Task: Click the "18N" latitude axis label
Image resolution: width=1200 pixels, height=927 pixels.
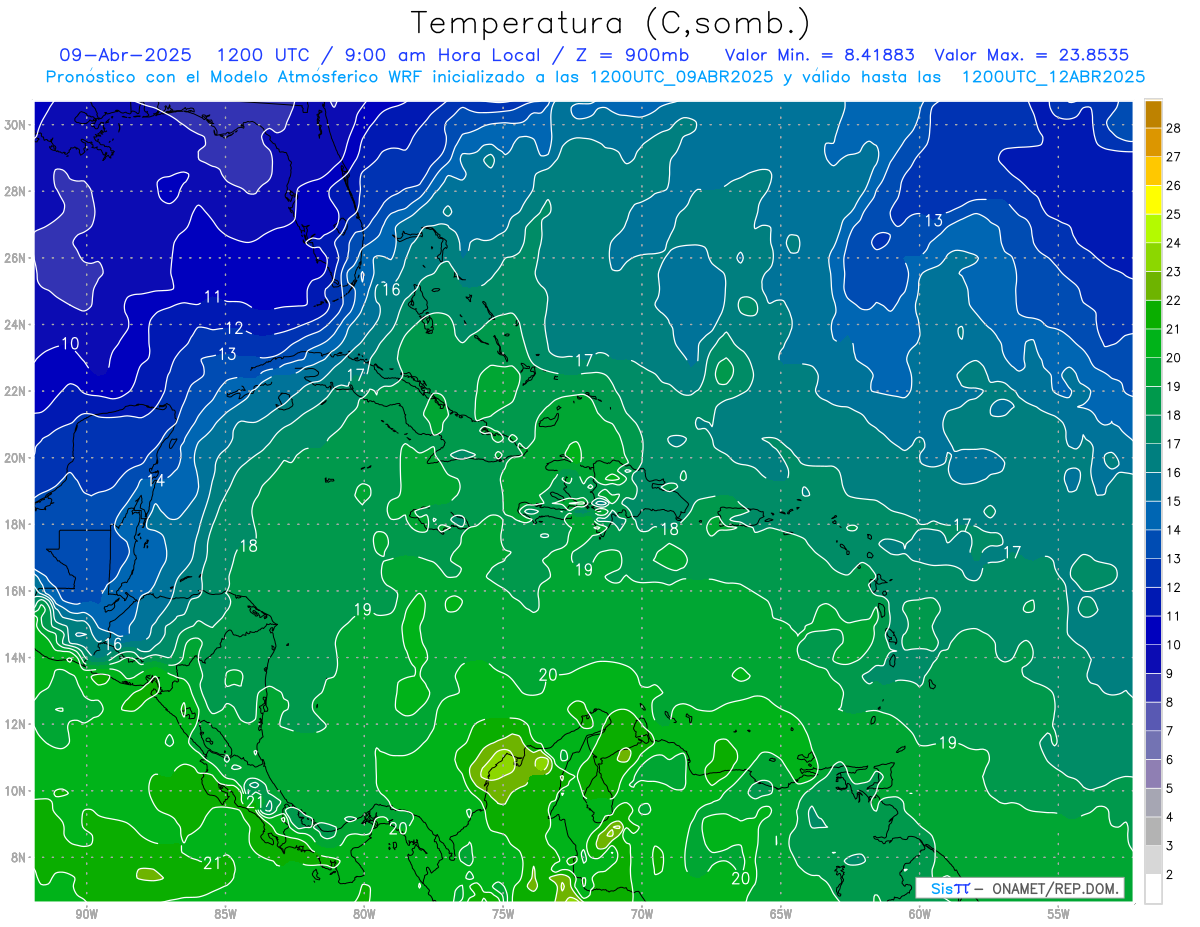Action: point(16,524)
